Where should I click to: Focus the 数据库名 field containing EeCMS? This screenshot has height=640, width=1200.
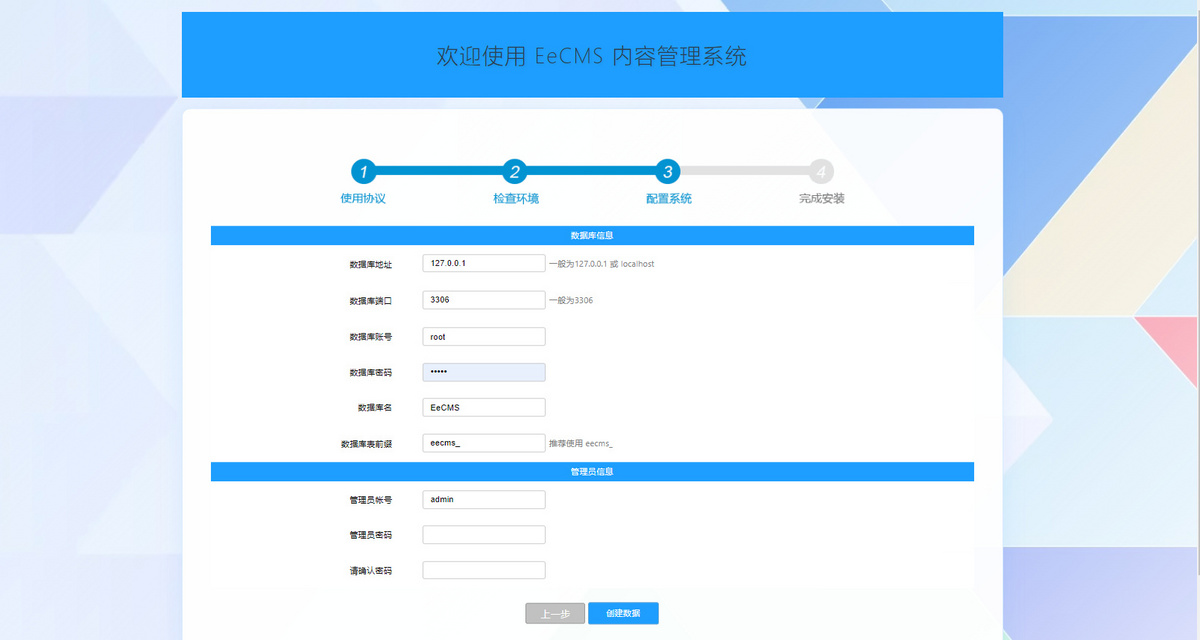[484, 408]
